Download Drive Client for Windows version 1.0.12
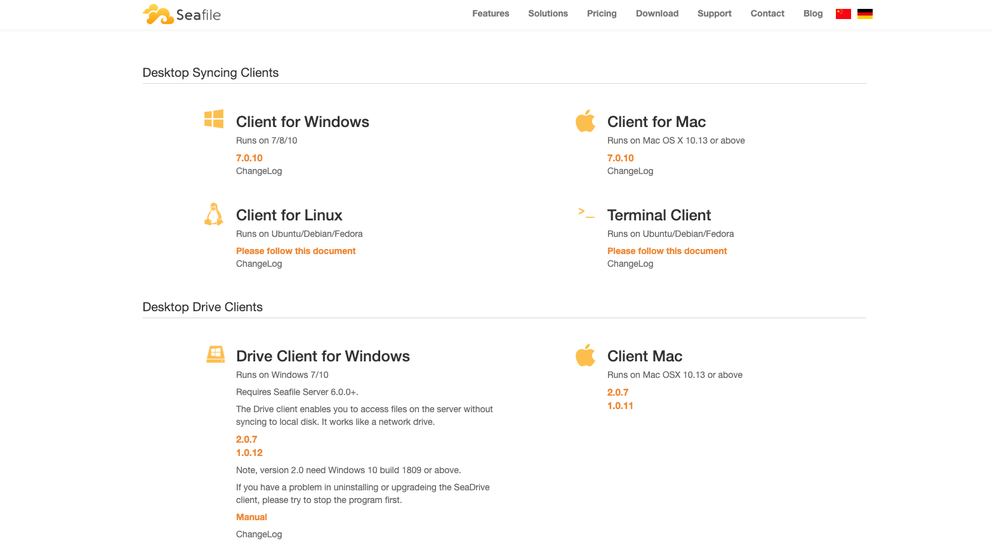Viewport: 992px width, 556px height. [x=249, y=453]
